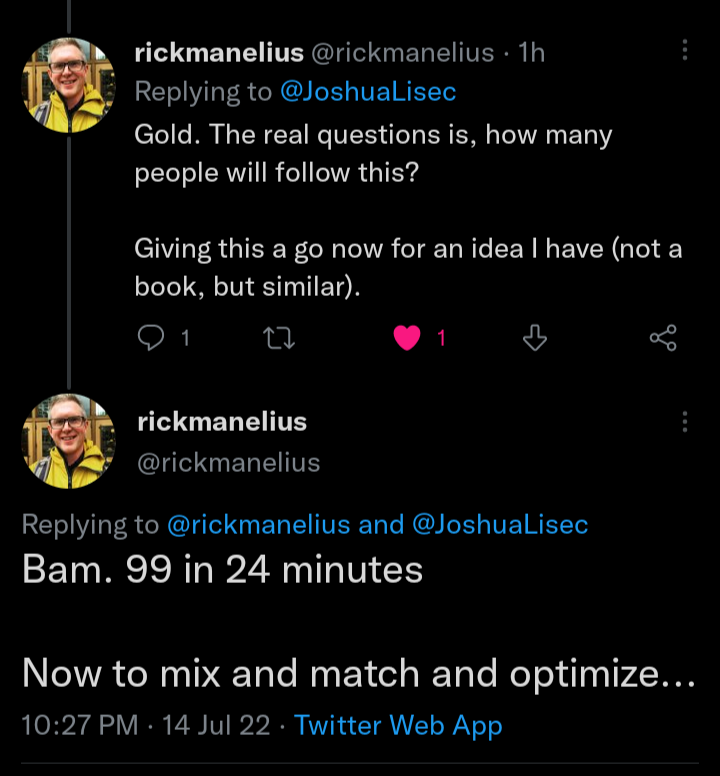Click the rickmanelius display name on second tweet
720x776 pixels.
click(x=222, y=422)
